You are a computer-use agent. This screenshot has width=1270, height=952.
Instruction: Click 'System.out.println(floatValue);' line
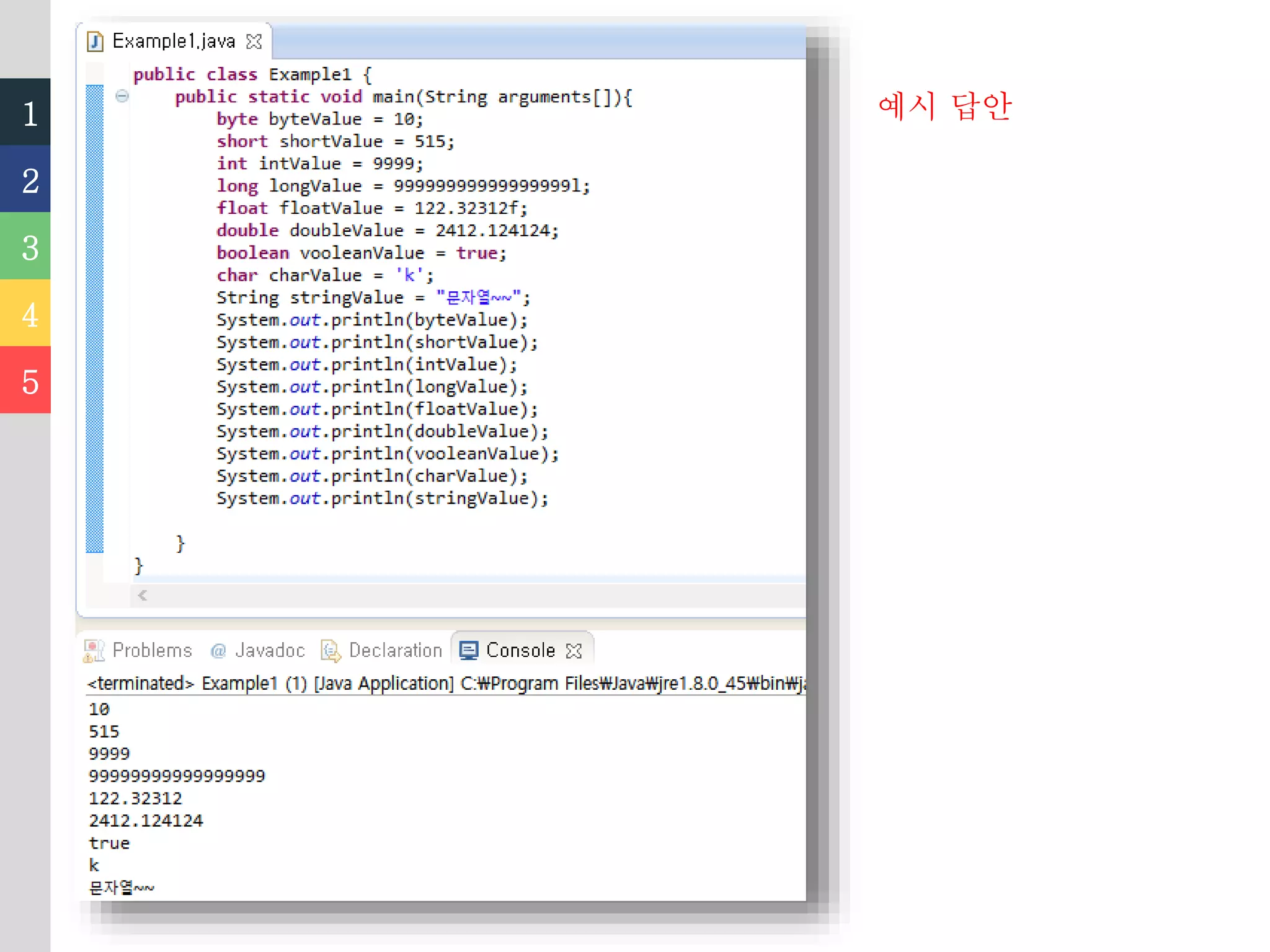[x=377, y=409]
